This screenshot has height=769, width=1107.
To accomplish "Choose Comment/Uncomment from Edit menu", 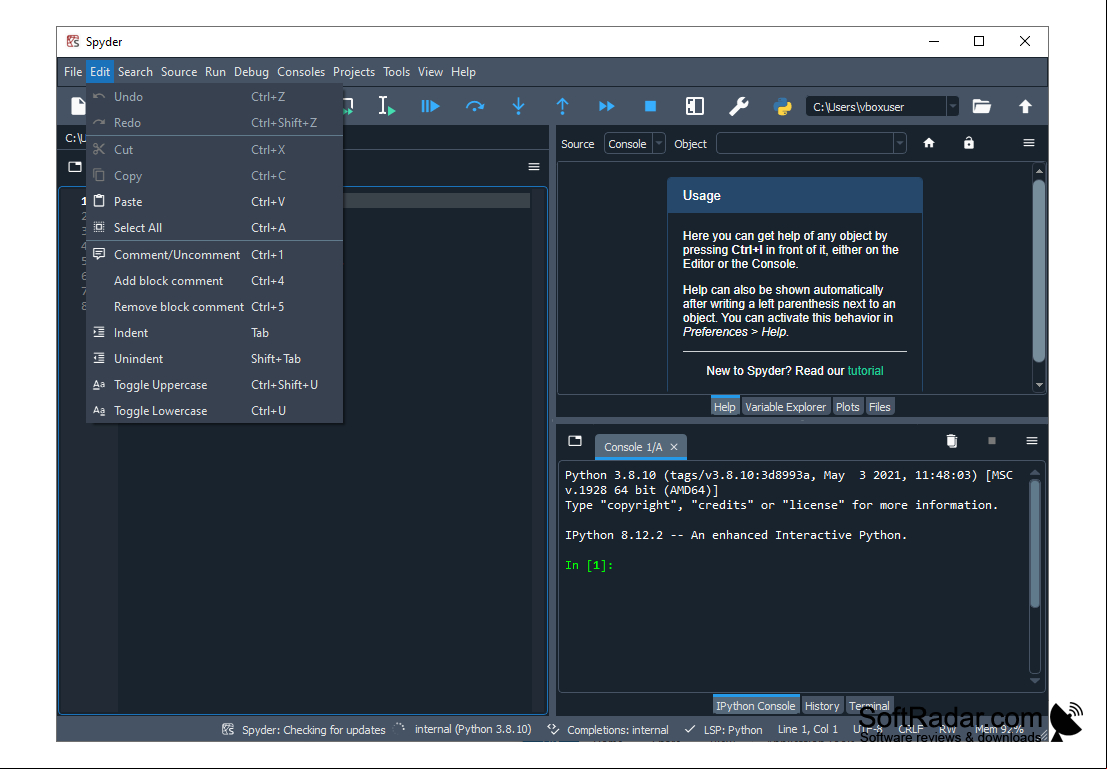I will point(215,255).
